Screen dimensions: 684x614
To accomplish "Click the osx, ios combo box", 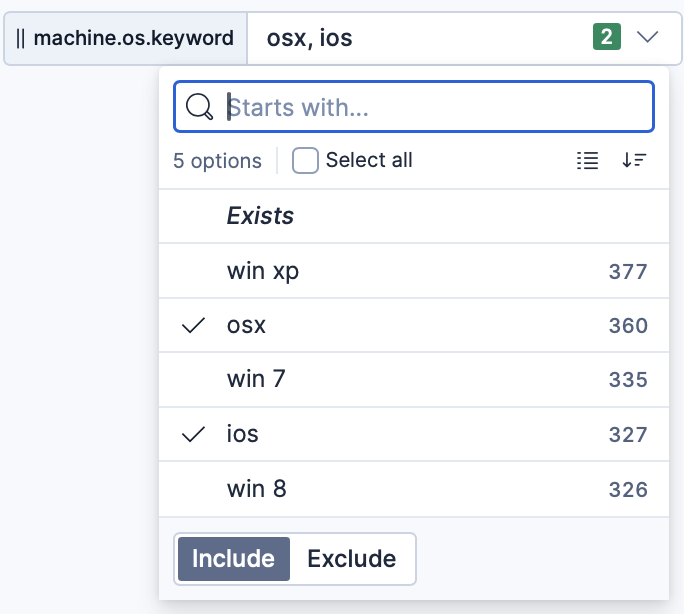I will click(420, 39).
